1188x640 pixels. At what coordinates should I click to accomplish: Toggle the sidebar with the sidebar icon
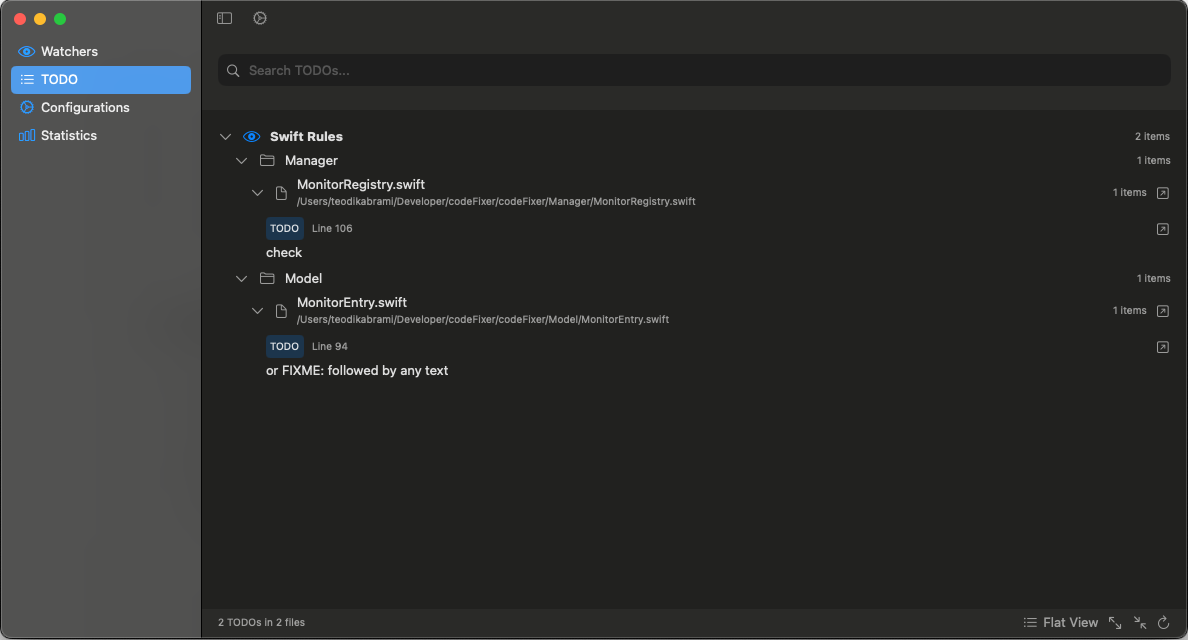pyautogui.click(x=224, y=18)
